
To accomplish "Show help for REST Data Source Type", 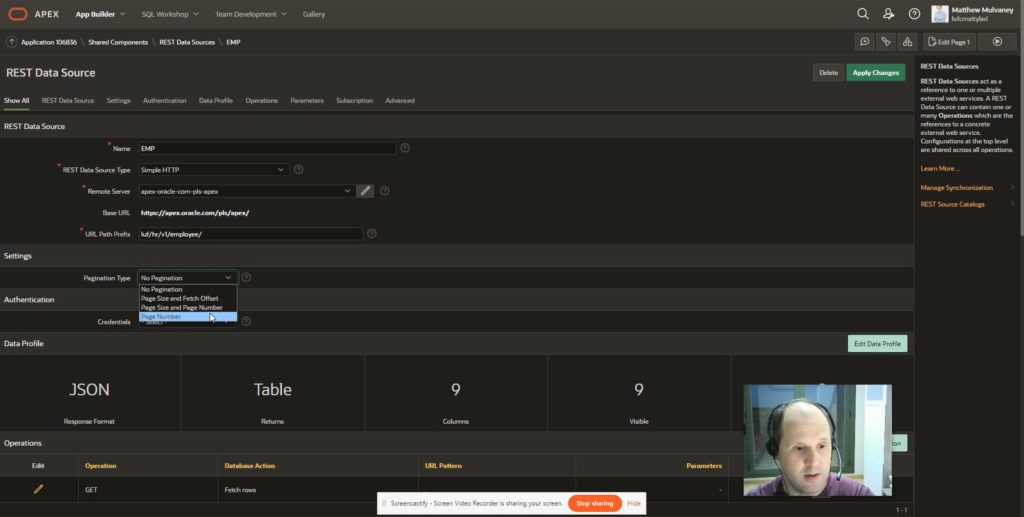I will [298, 169].
